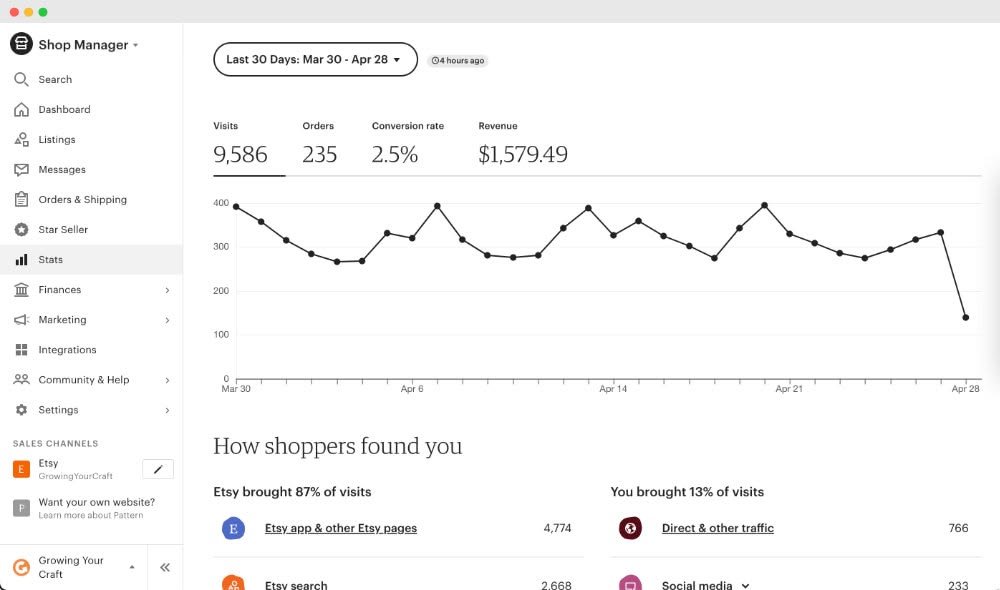1000x590 pixels.
Task: Click the Social media traffic label
Action: tap(697, 585)
